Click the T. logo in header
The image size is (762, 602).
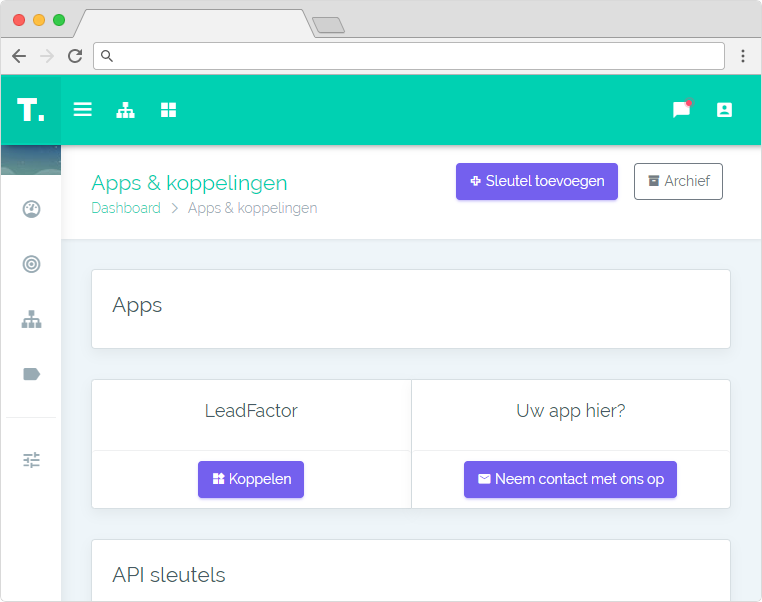[30, 110]
